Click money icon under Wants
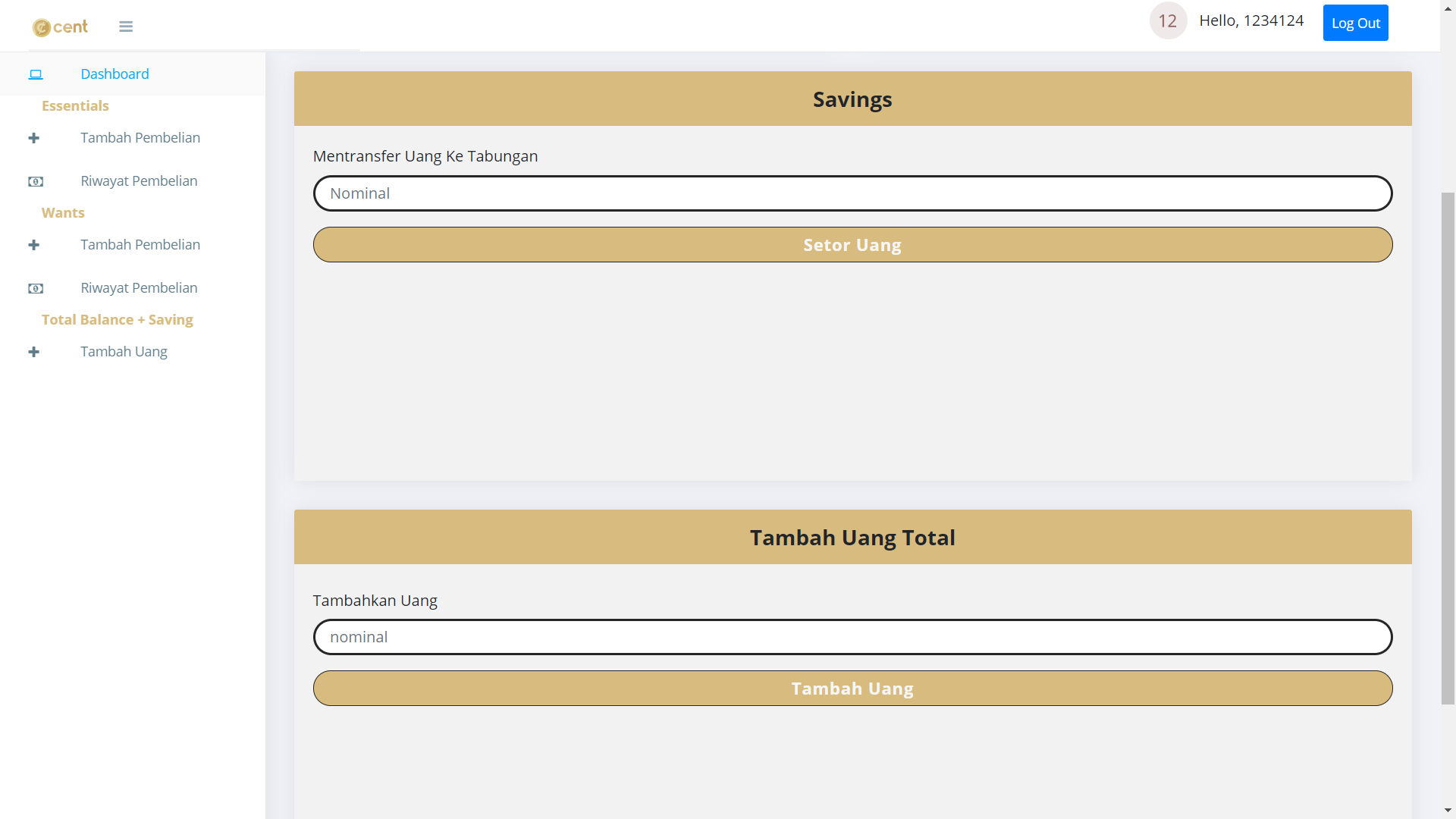The height and width of the screenshot is (819, 1456). click(x=36, y=288)
